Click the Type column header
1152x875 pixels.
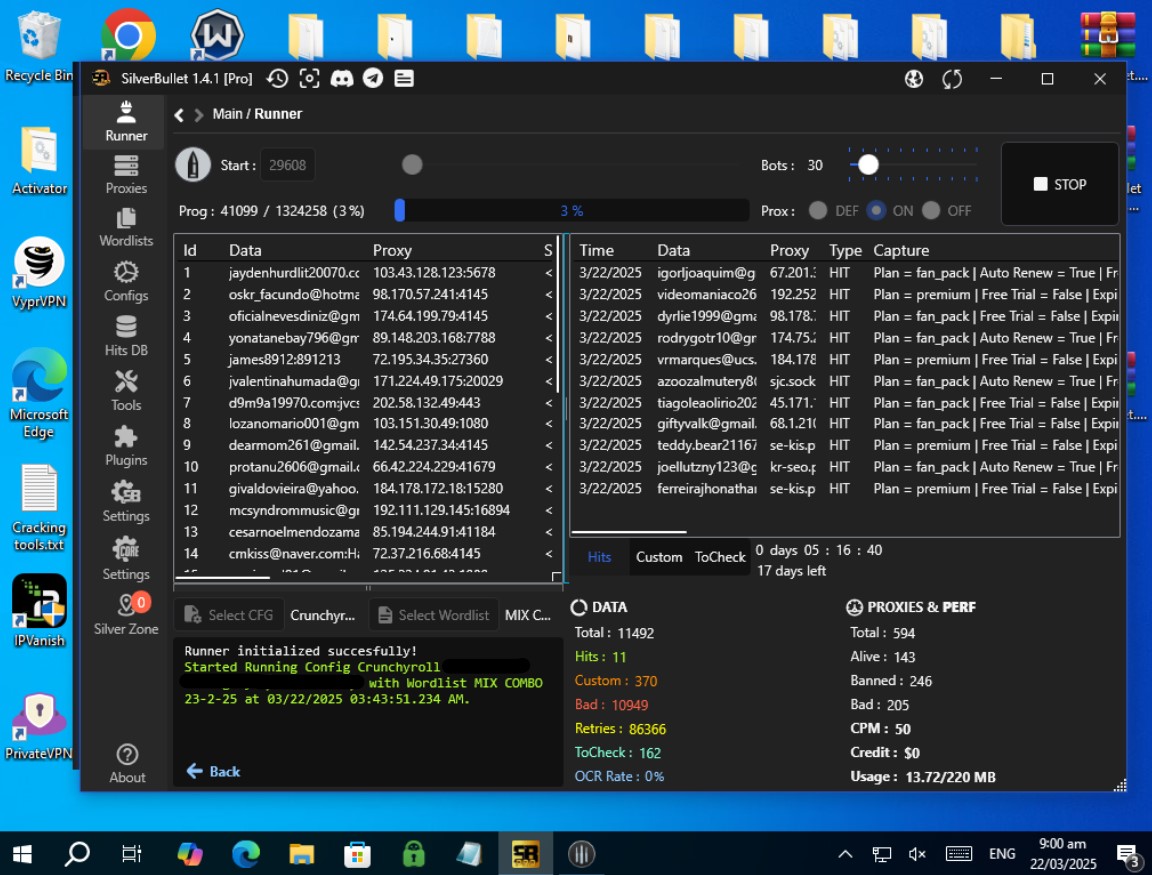click(845, 251)
